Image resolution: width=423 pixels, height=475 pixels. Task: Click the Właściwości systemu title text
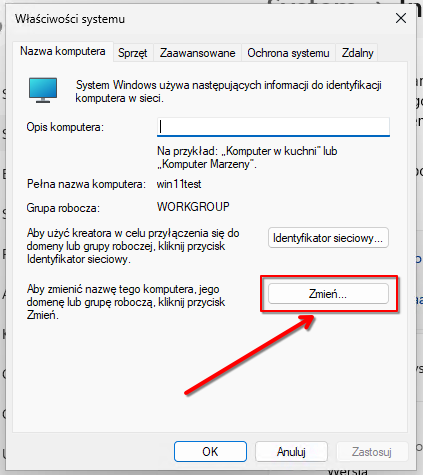point(70,19)
